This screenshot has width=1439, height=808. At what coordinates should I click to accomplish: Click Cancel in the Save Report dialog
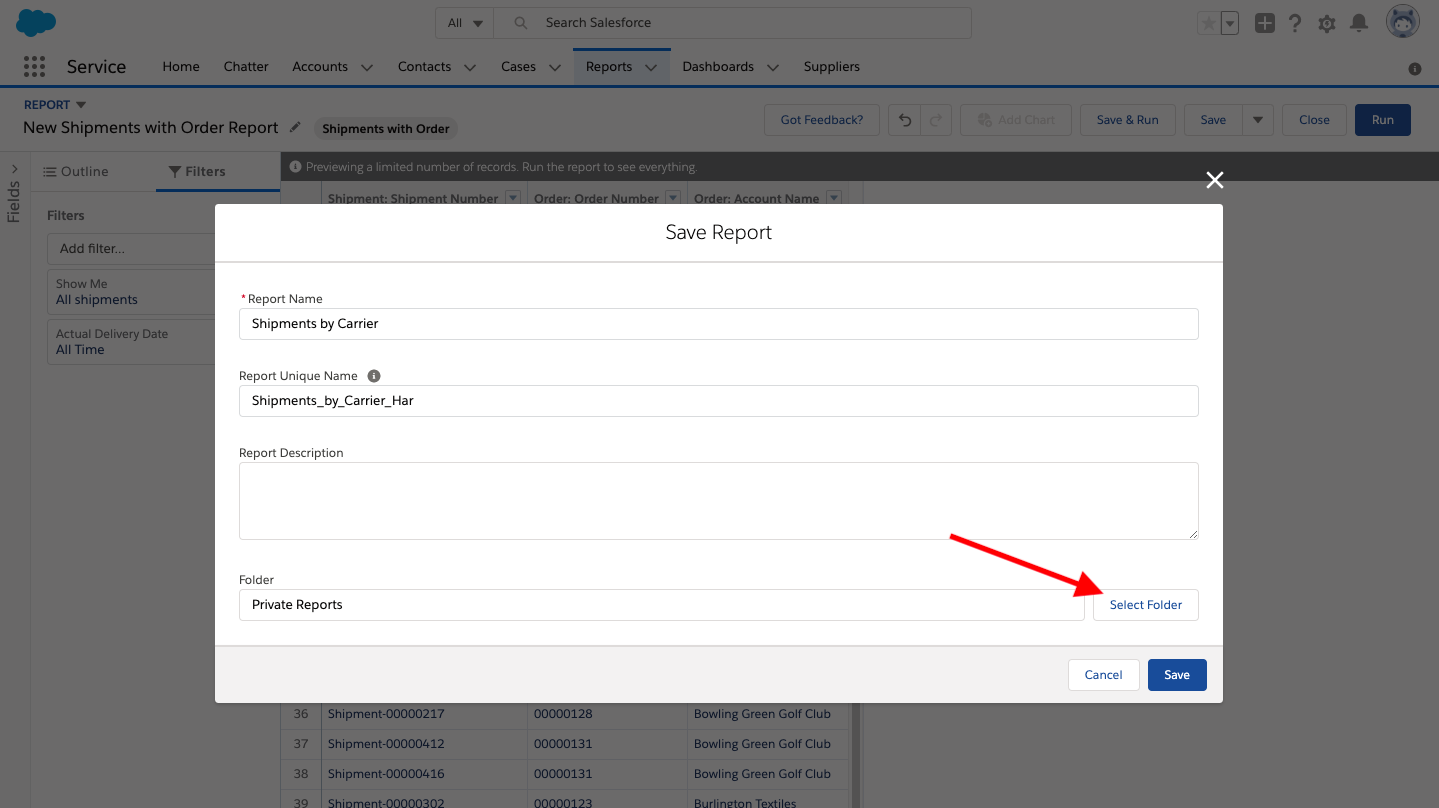tap(1104, 675)
